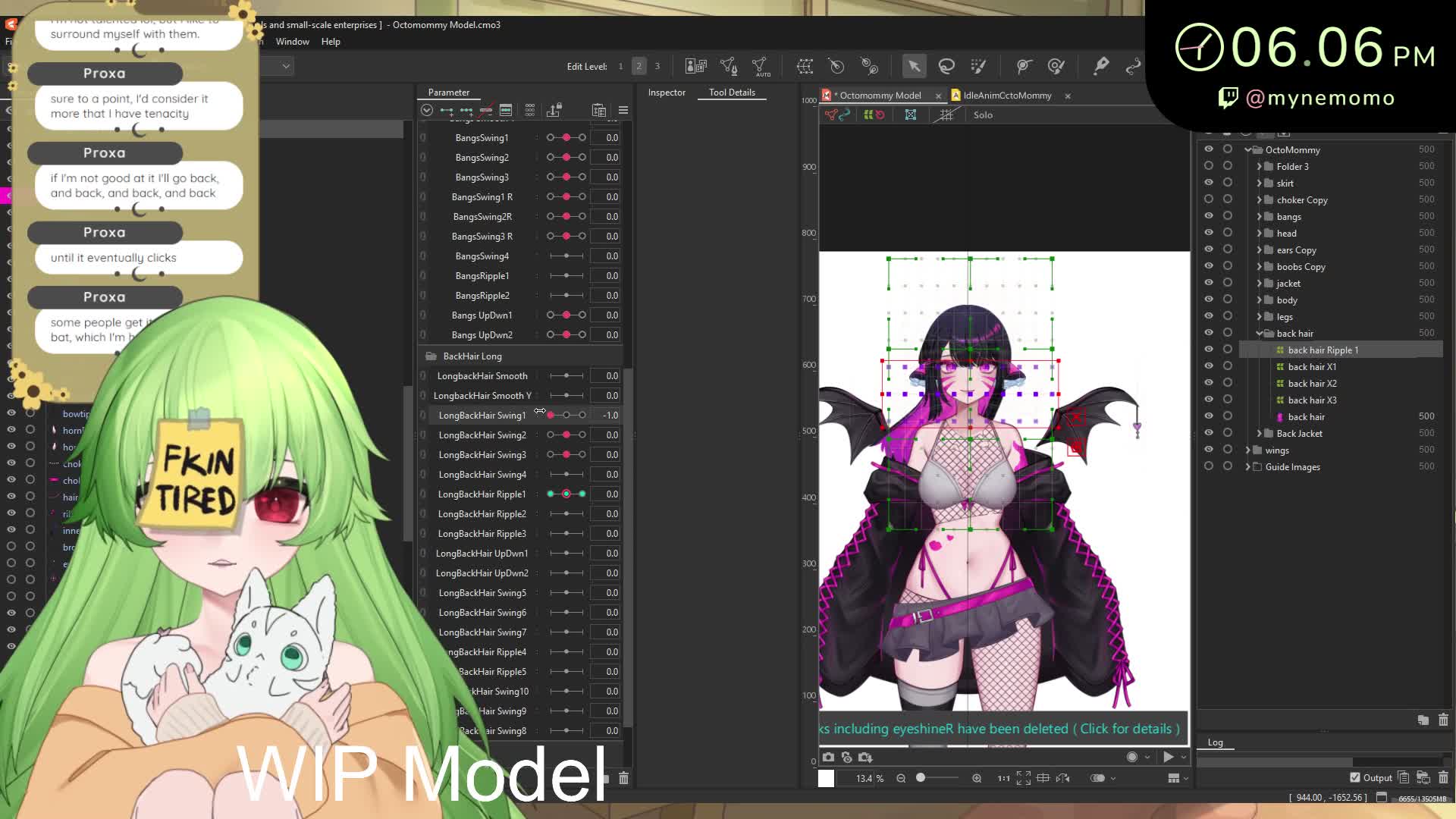Select the back hair X2 deformer
The height and width of the screenshot is (819, 1456).
coord(1312,384)
